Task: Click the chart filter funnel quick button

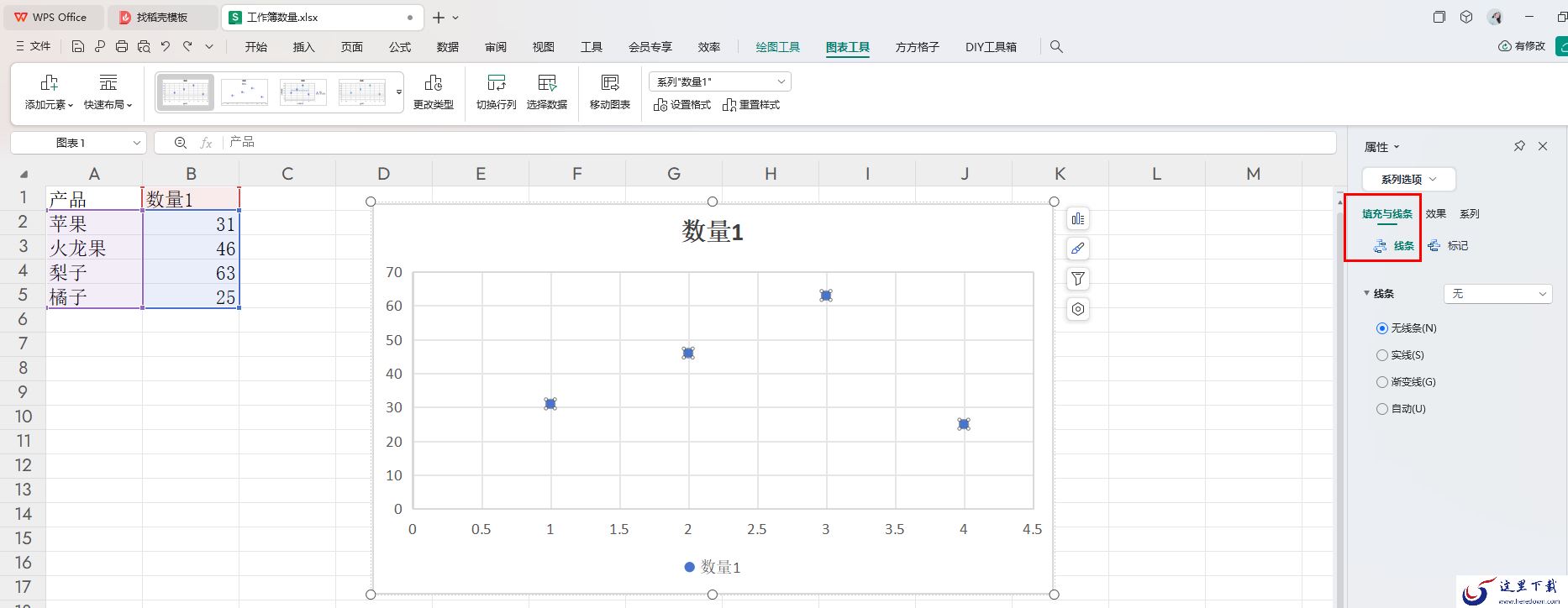Action: coord(1078,279)
